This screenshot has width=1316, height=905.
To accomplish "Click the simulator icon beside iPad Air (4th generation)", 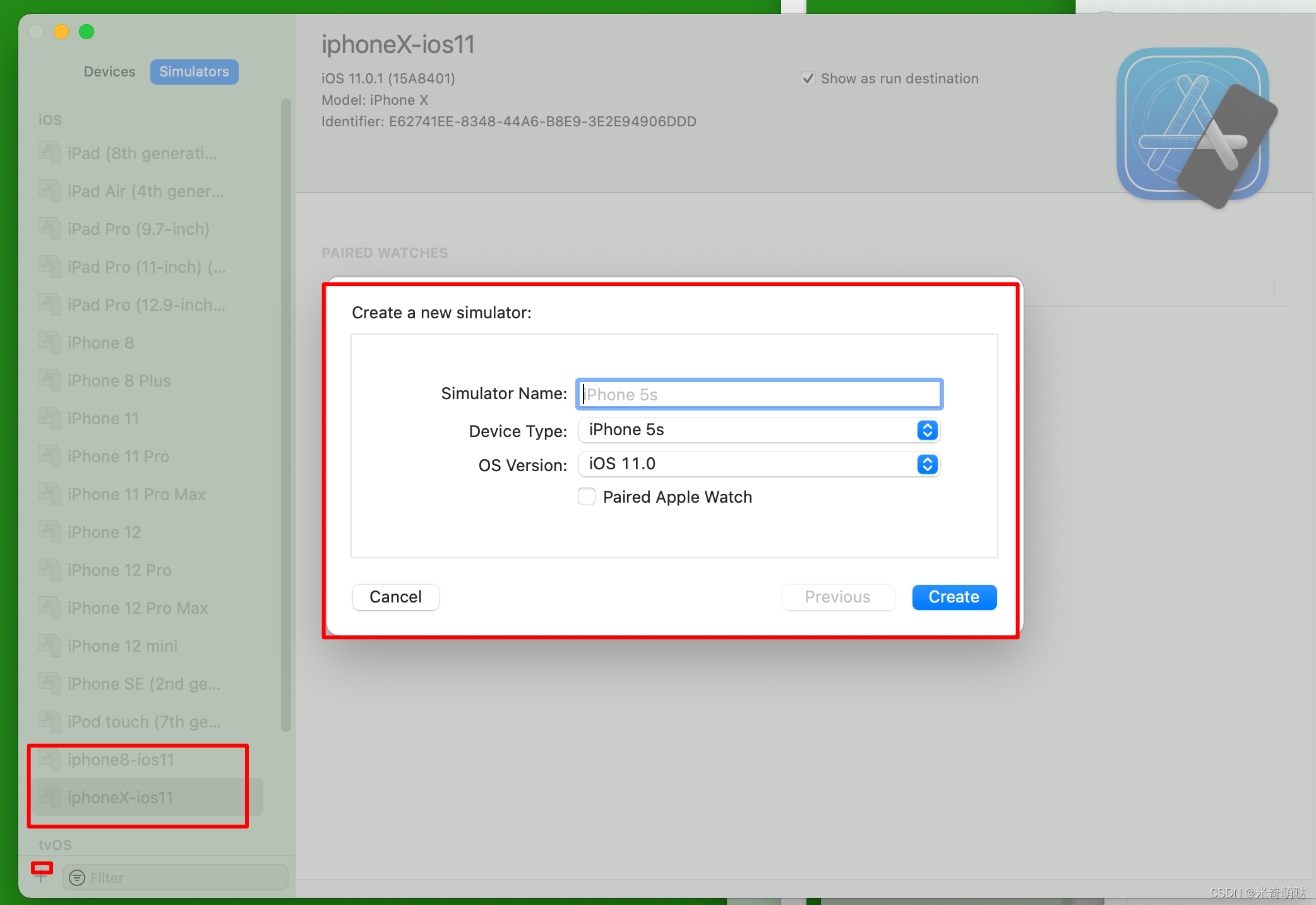I will pyautogui.click(x=49, y=191).
